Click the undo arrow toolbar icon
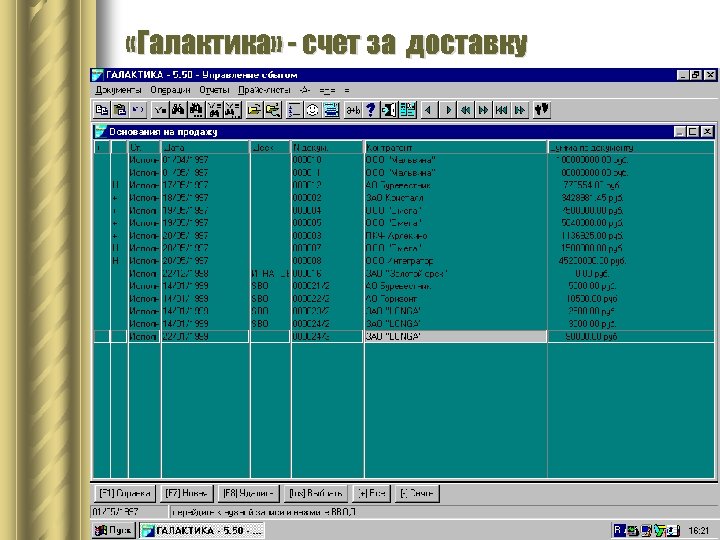The image size is (720, 540). click(138, 110)
